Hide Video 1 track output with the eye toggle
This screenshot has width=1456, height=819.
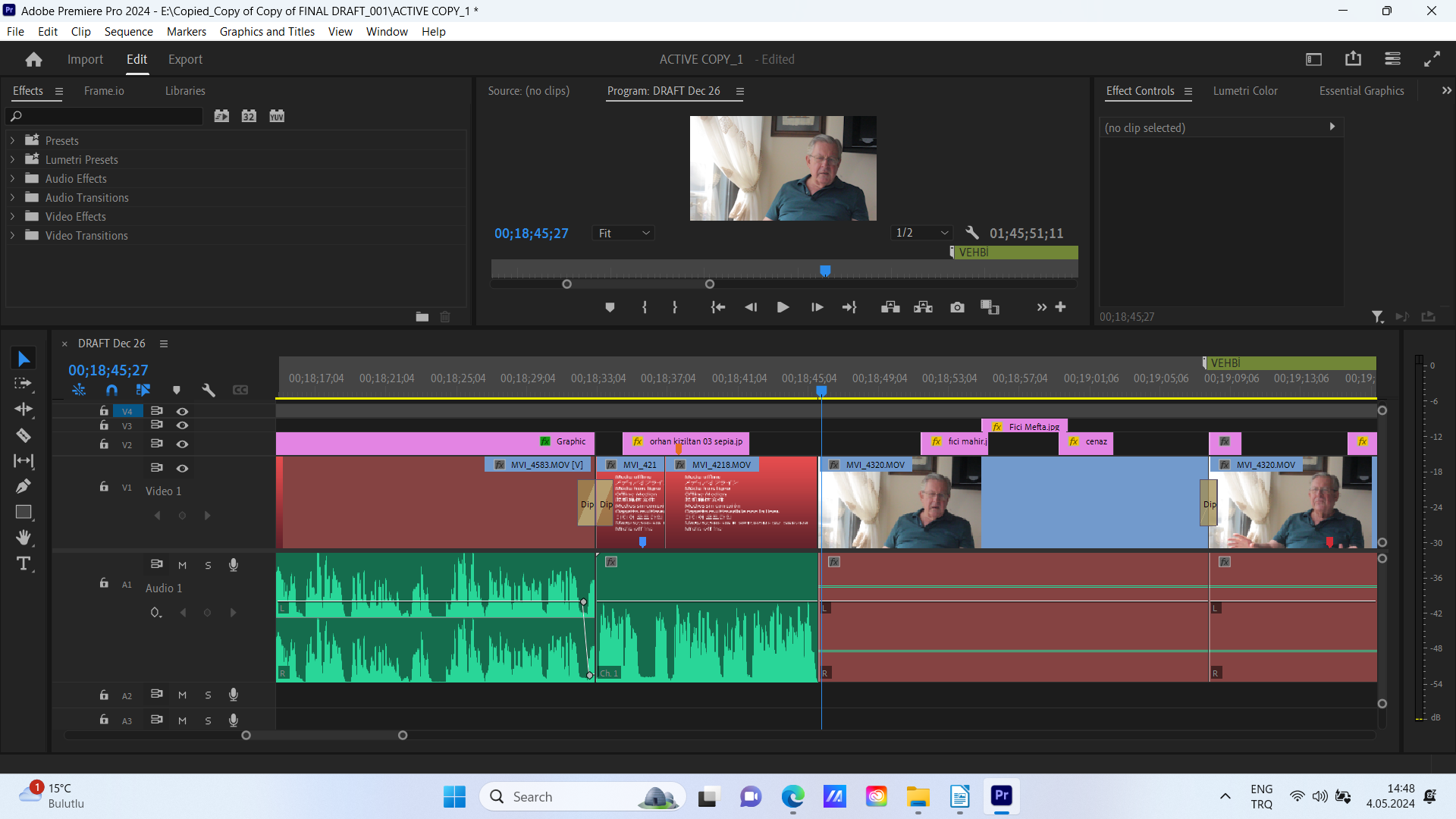182,468
